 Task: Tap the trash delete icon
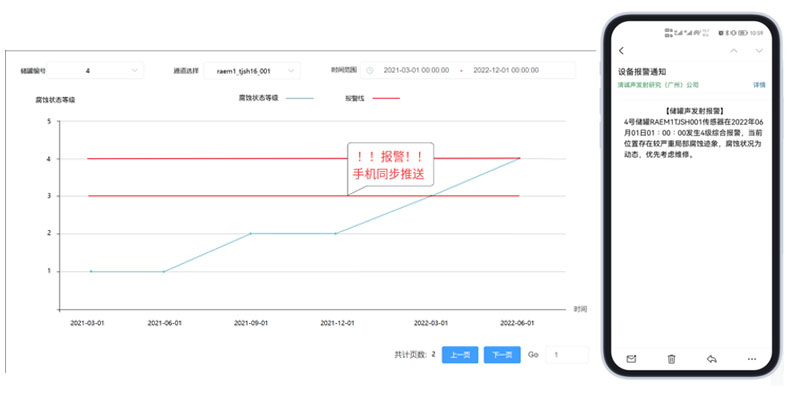coord(671,359)
